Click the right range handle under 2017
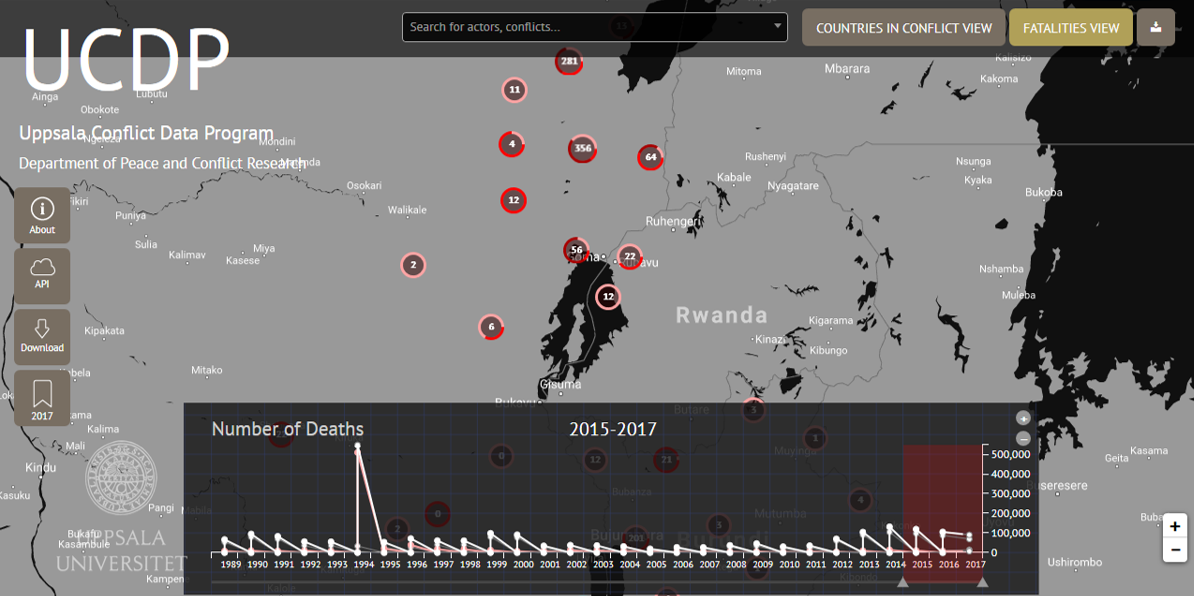 click(982, 582)
